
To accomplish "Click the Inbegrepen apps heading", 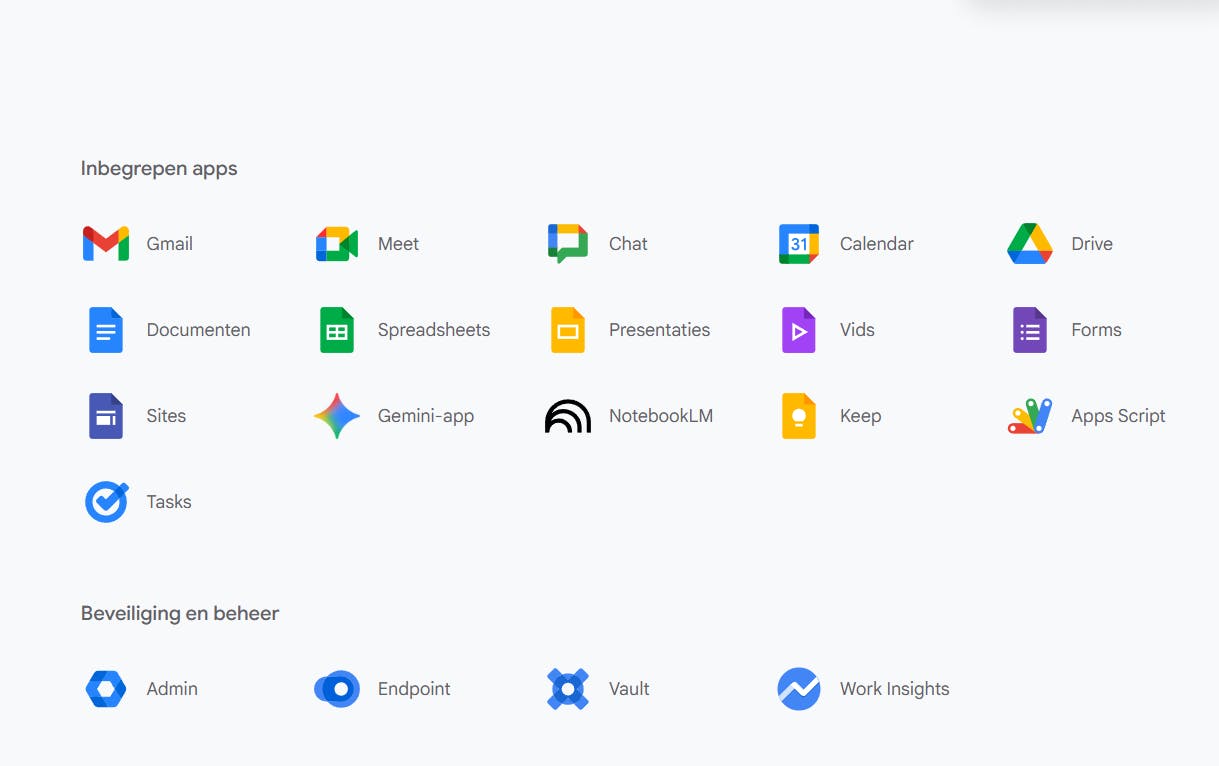I will (159, 169).
